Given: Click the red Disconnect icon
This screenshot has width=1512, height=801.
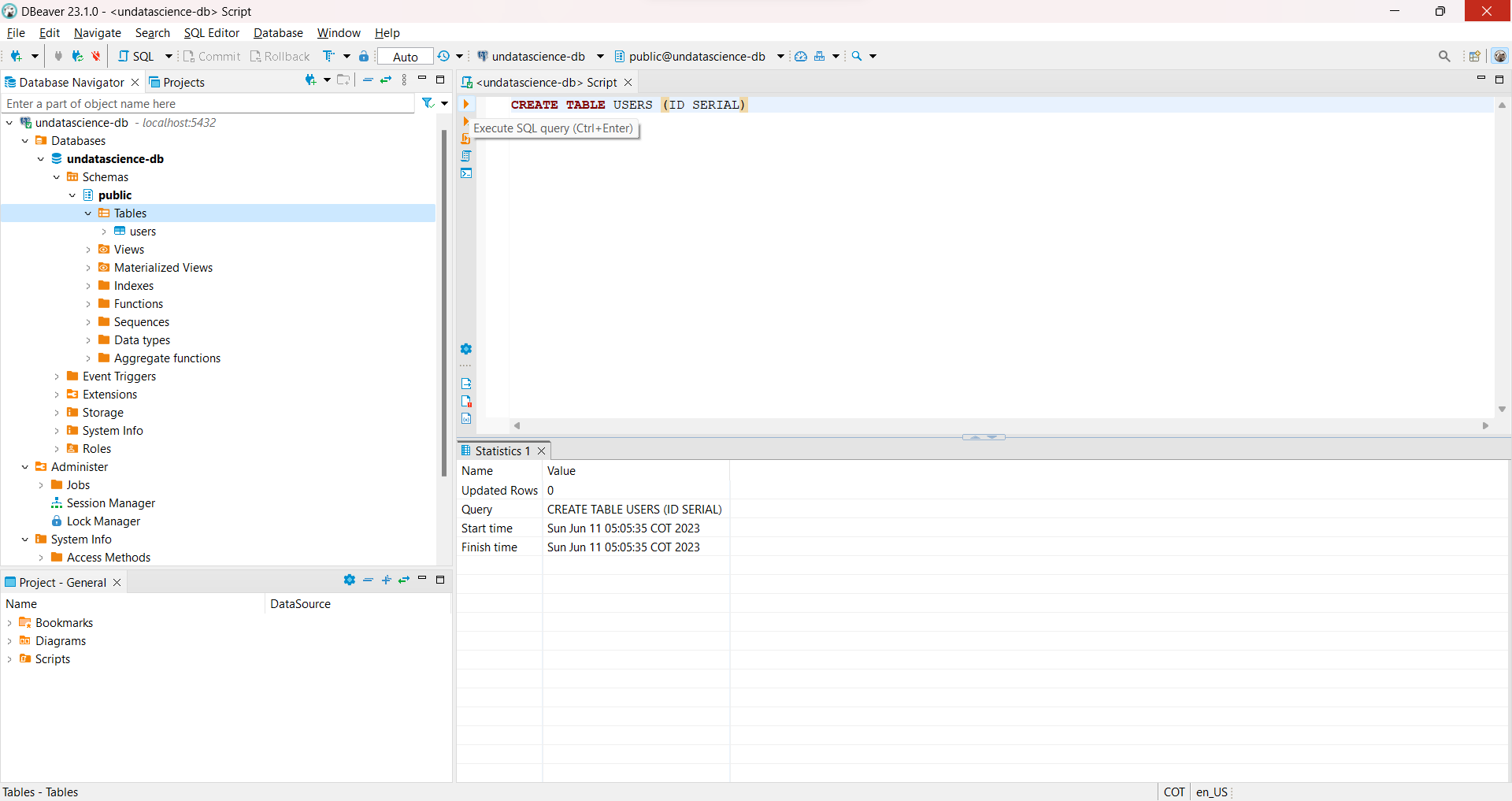Looking at the screenshot, I should 96,56.
